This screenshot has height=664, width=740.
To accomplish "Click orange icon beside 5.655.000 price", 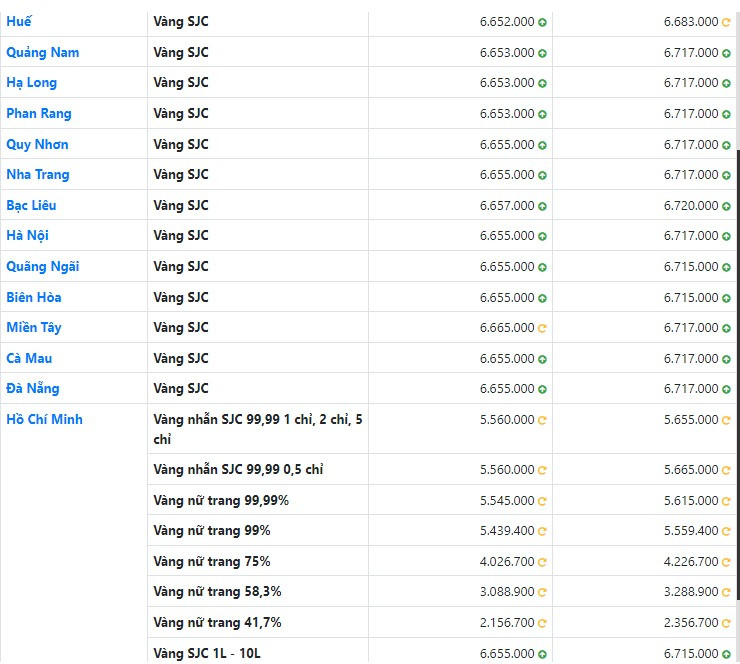I will click(726, 420).
